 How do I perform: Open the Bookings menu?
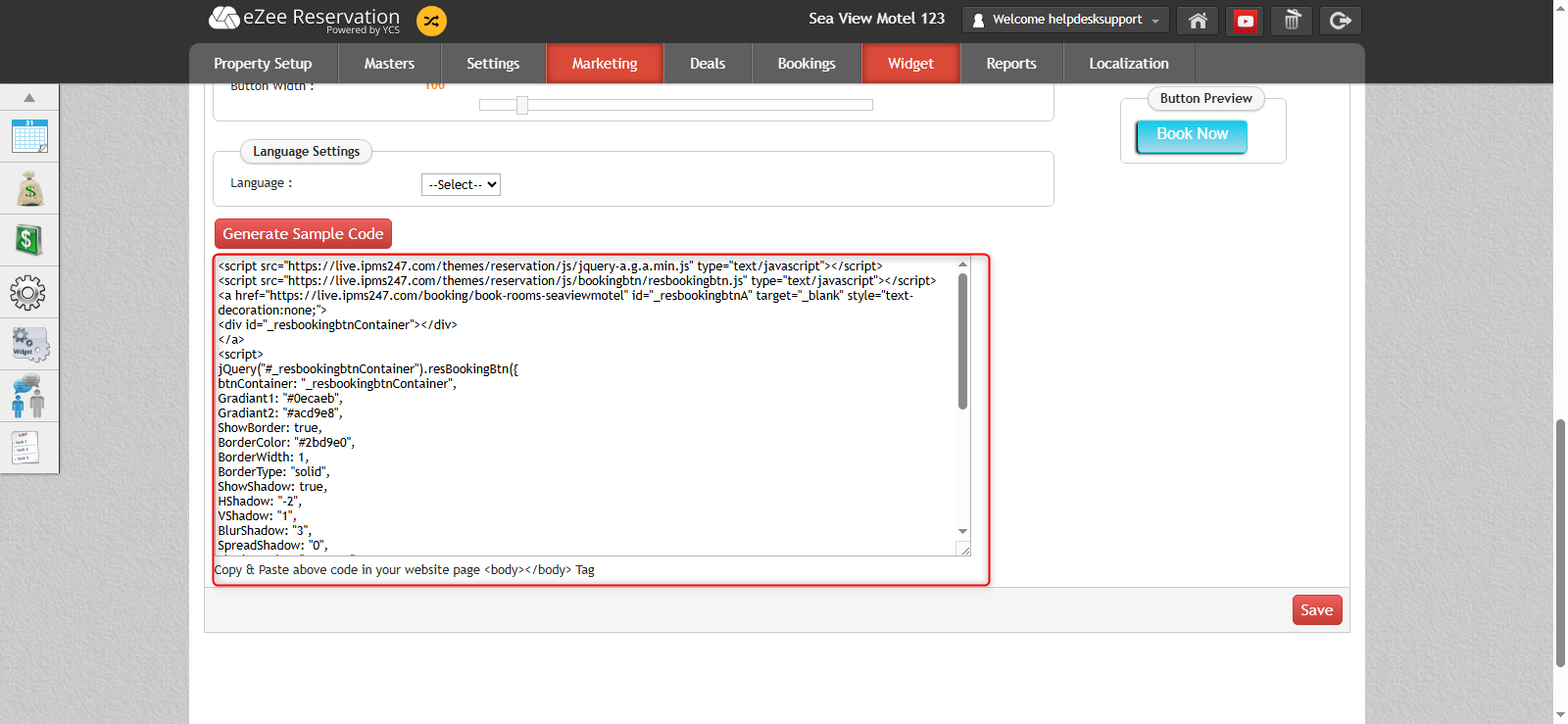(x=807, y=64)
